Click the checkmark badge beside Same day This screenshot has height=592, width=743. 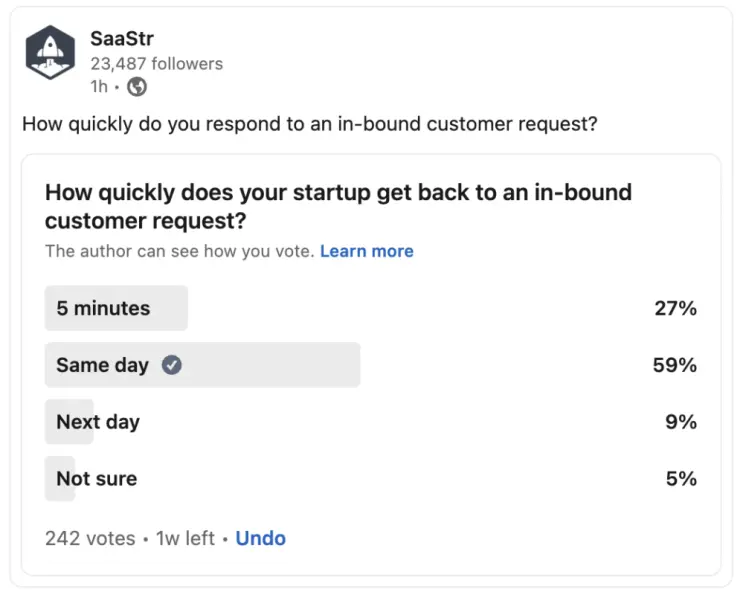(x=172, y=365)
